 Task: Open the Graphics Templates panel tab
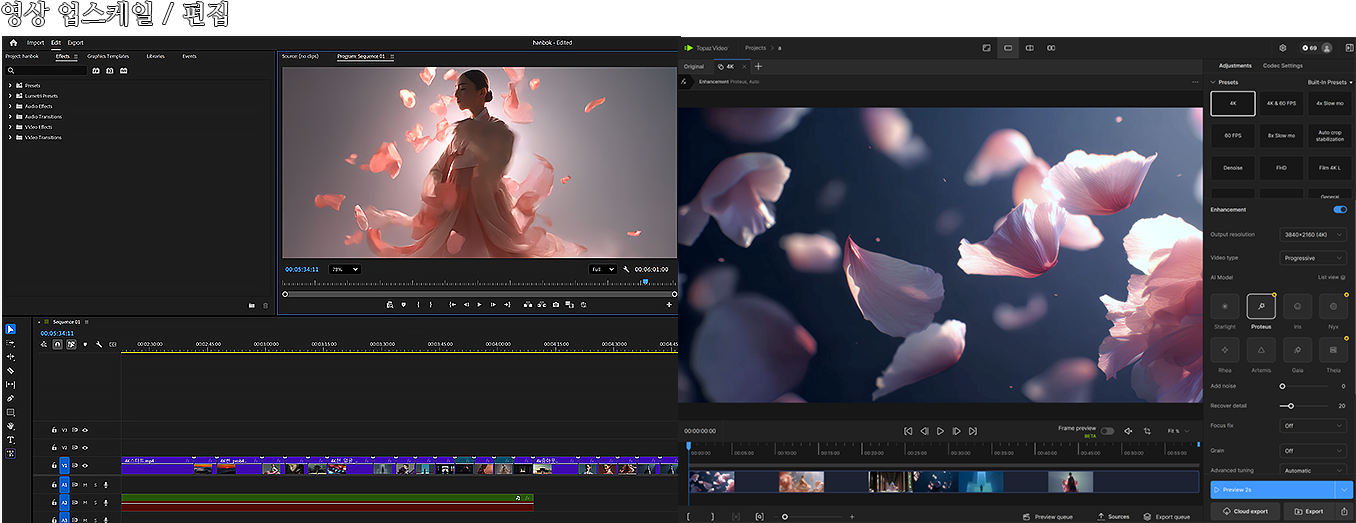tap(108, 57)
